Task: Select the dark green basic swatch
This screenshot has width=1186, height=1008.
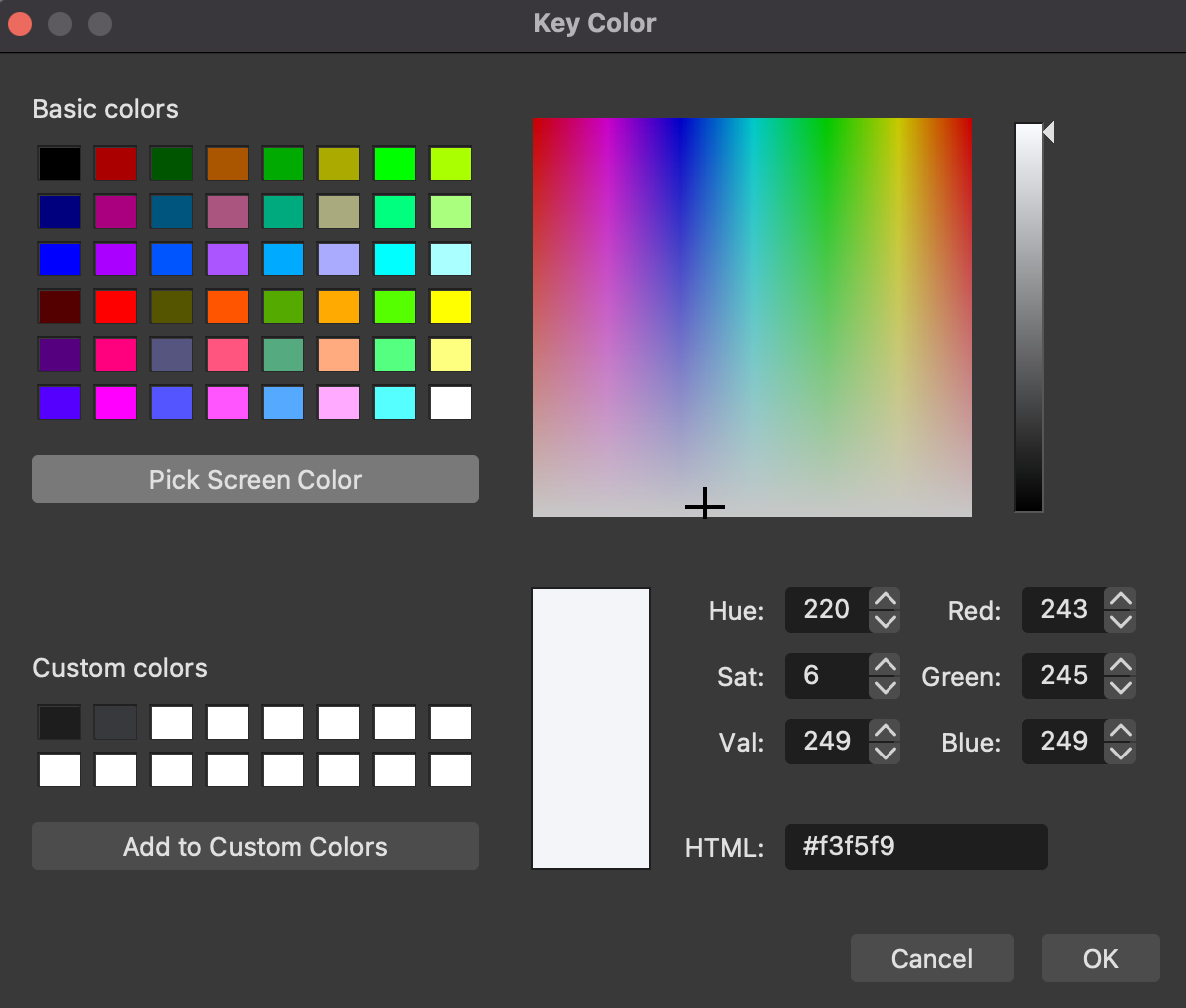Action: (x=172, y=164)
